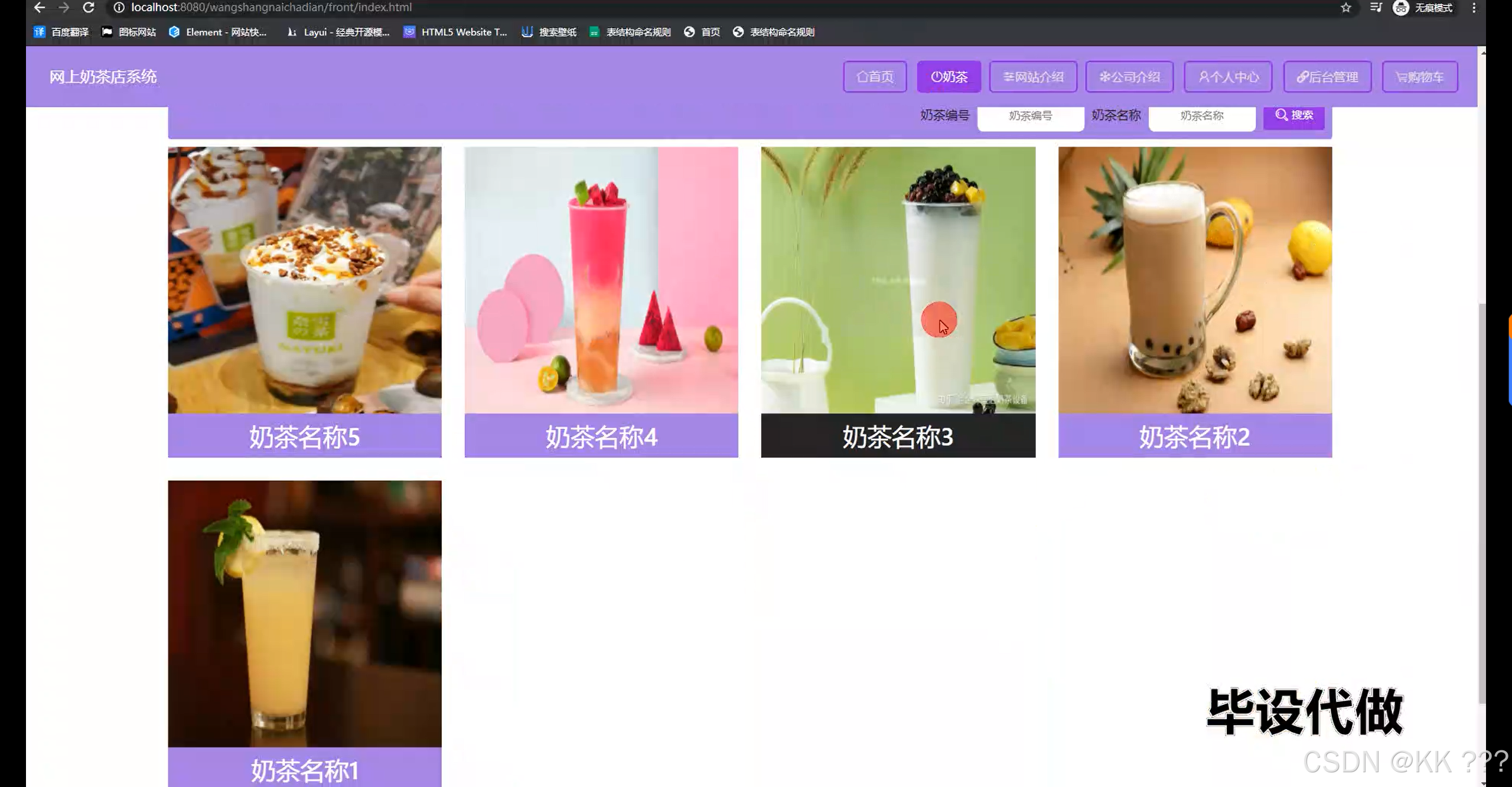Open the Layui bookmark entry
Screen dimensions: 1512x787
click(x=337, y=32)
